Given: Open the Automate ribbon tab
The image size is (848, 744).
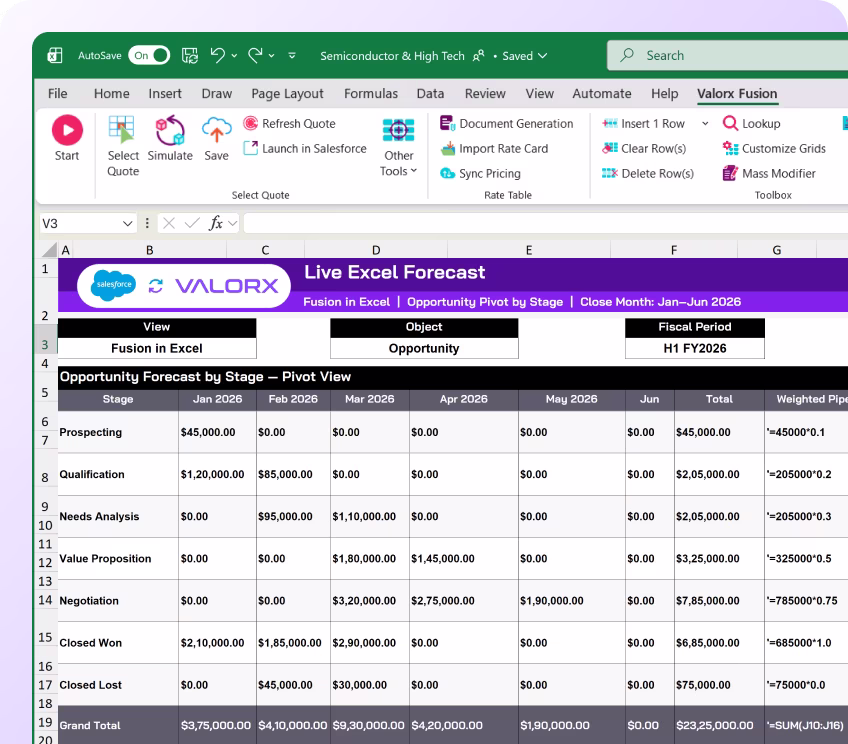Looking at the screenshot, I should pos(601,94).
